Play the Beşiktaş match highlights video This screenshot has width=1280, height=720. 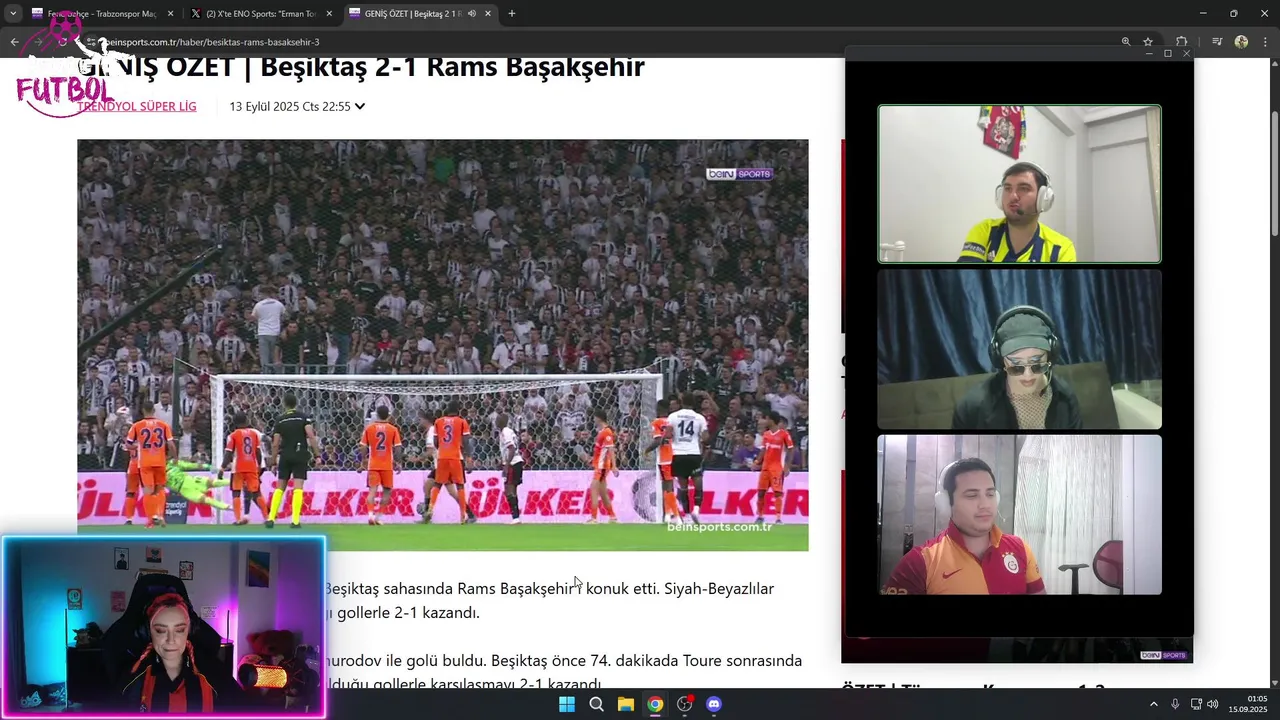point(443,345)
